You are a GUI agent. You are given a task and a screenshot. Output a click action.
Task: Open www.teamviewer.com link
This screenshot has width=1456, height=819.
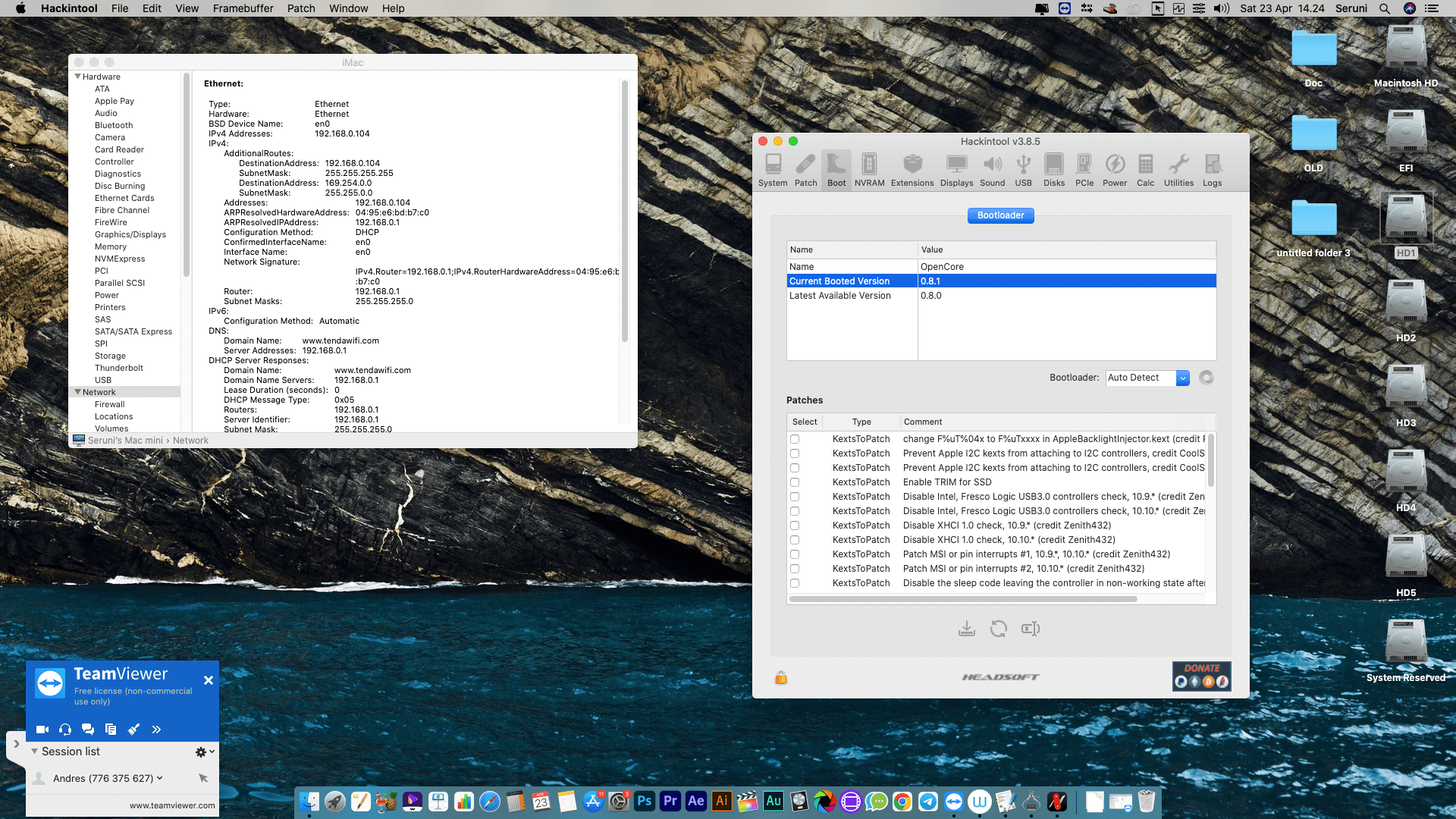point(172,805)
